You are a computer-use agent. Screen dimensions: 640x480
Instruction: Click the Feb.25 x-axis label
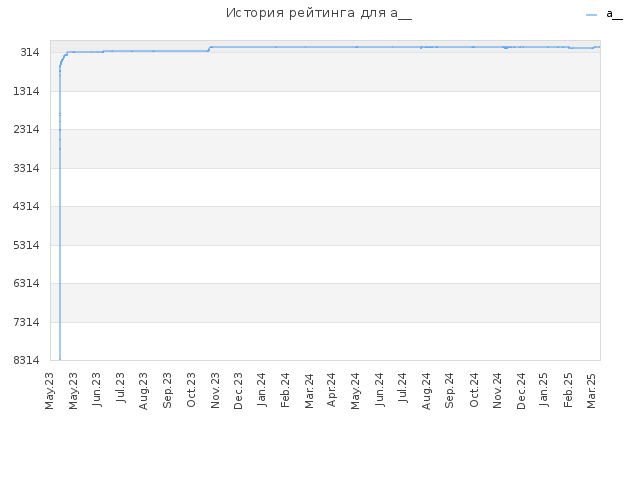[568, 390]
